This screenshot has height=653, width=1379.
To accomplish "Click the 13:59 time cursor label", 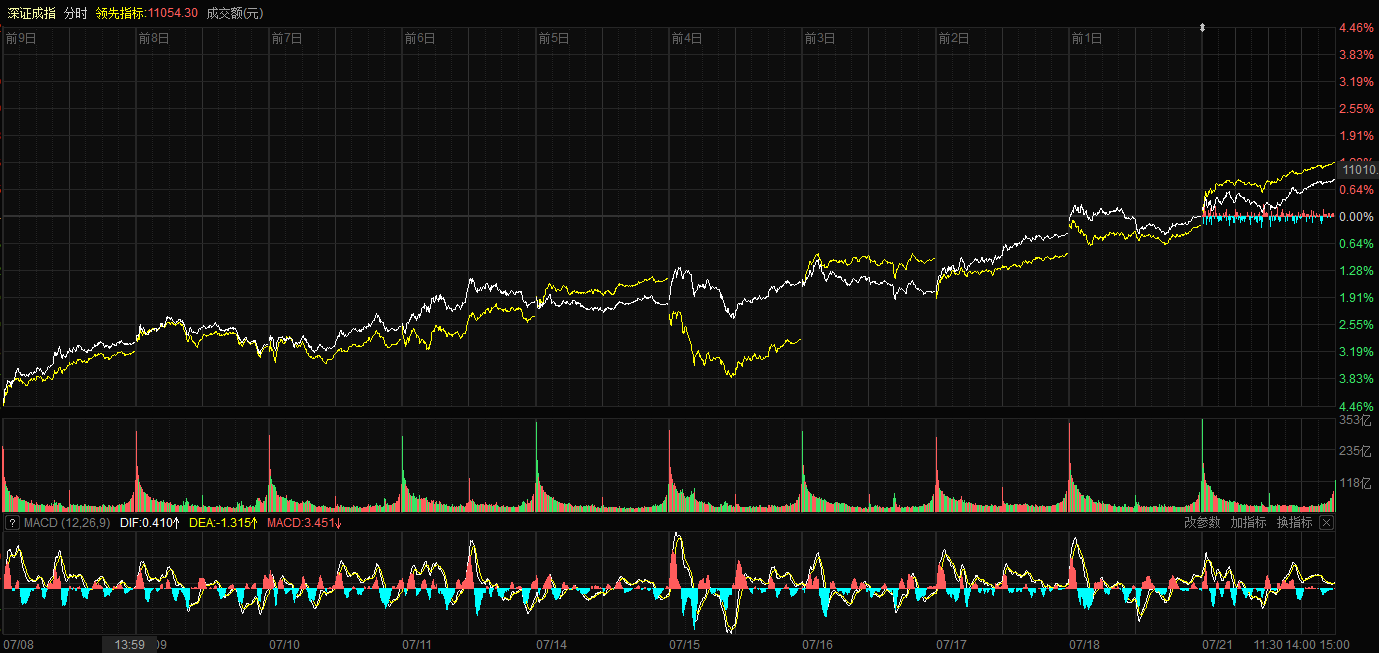I will coord(130,645).
